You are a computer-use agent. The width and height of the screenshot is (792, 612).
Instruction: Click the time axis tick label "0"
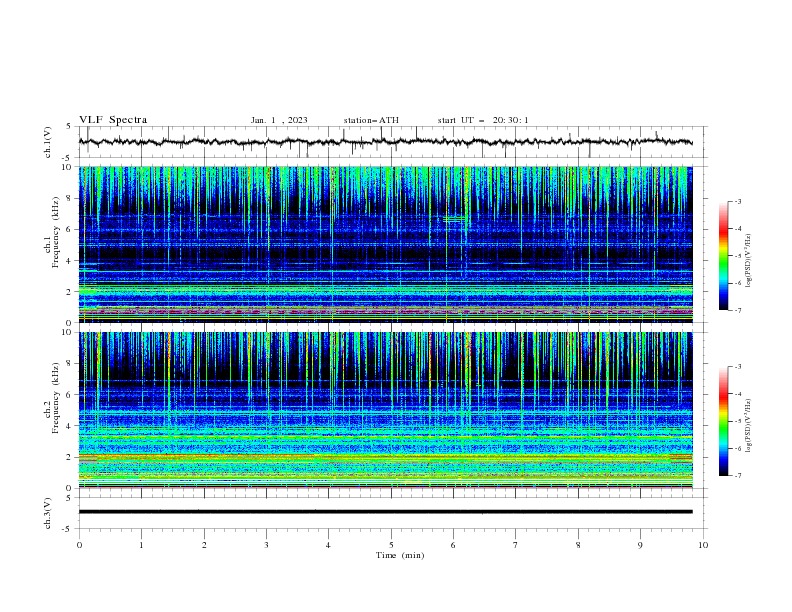(79, 545)
